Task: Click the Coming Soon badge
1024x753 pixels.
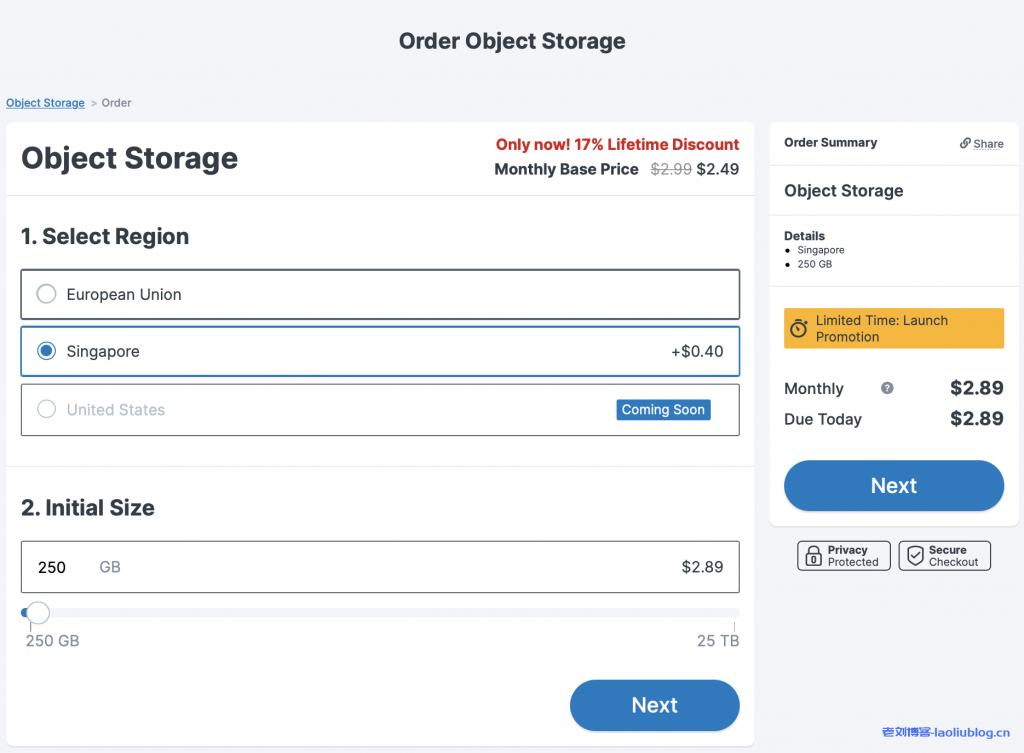Action: click(x=663, y=409)
